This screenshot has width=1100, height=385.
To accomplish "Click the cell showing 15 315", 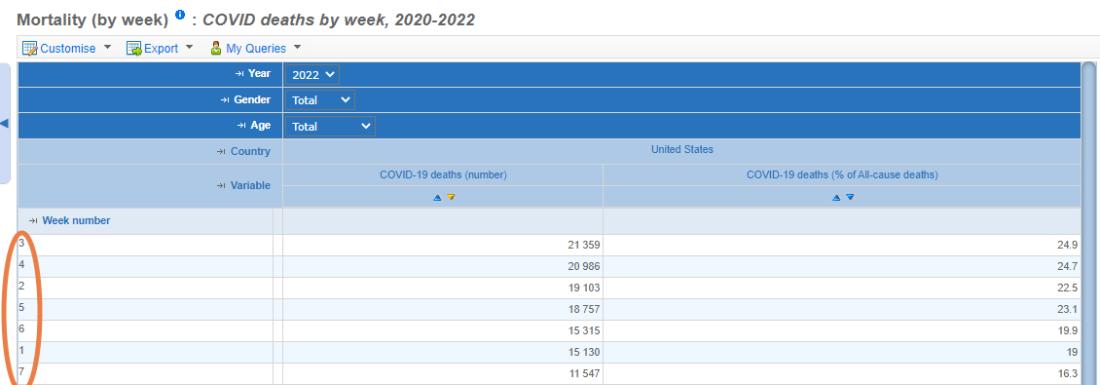I will pos(443,331).
